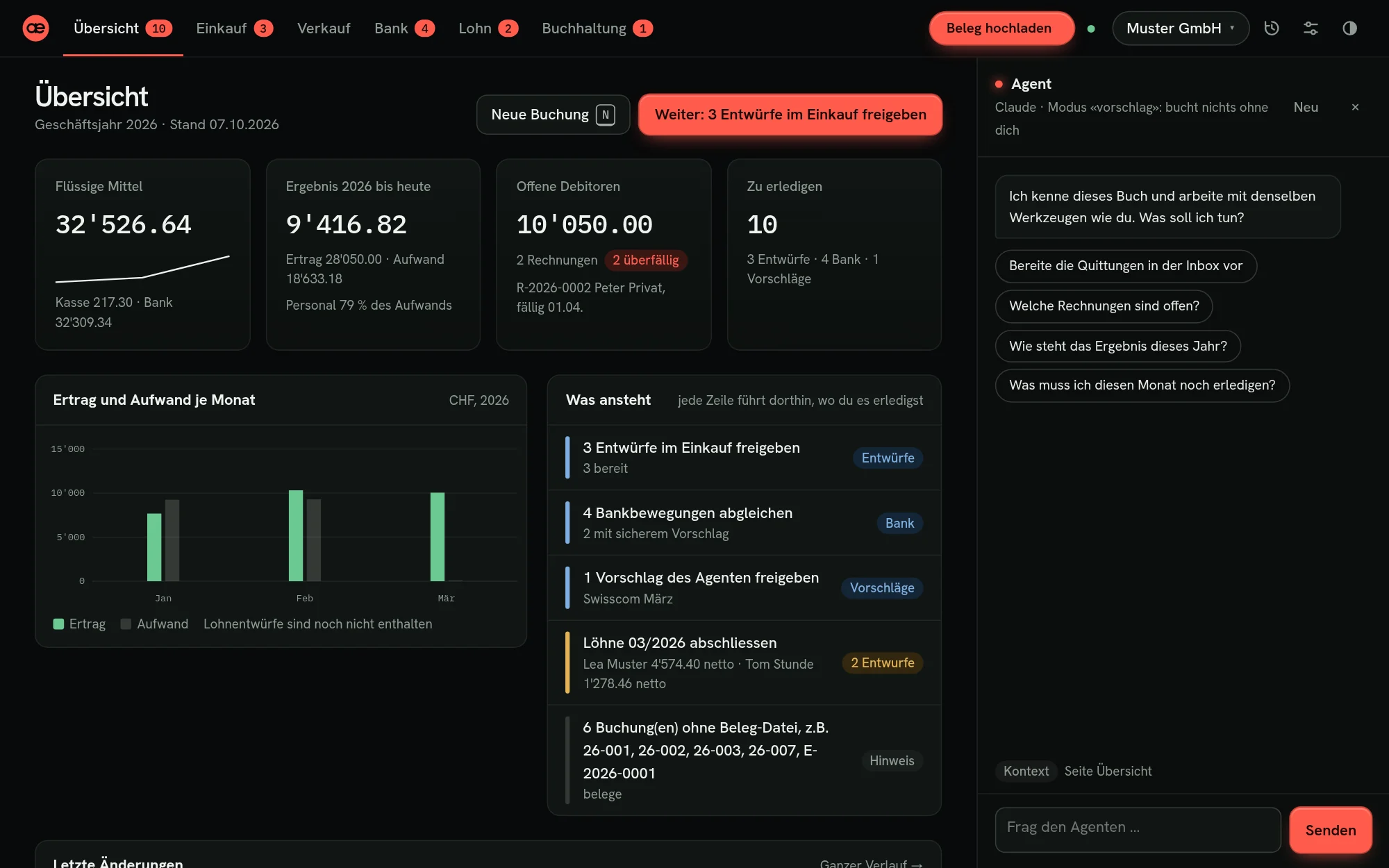This screenshot has height=868, width=1389.
Task: Open the Einkauf tab
Action: pyautogui.click(x=235, y=28)
